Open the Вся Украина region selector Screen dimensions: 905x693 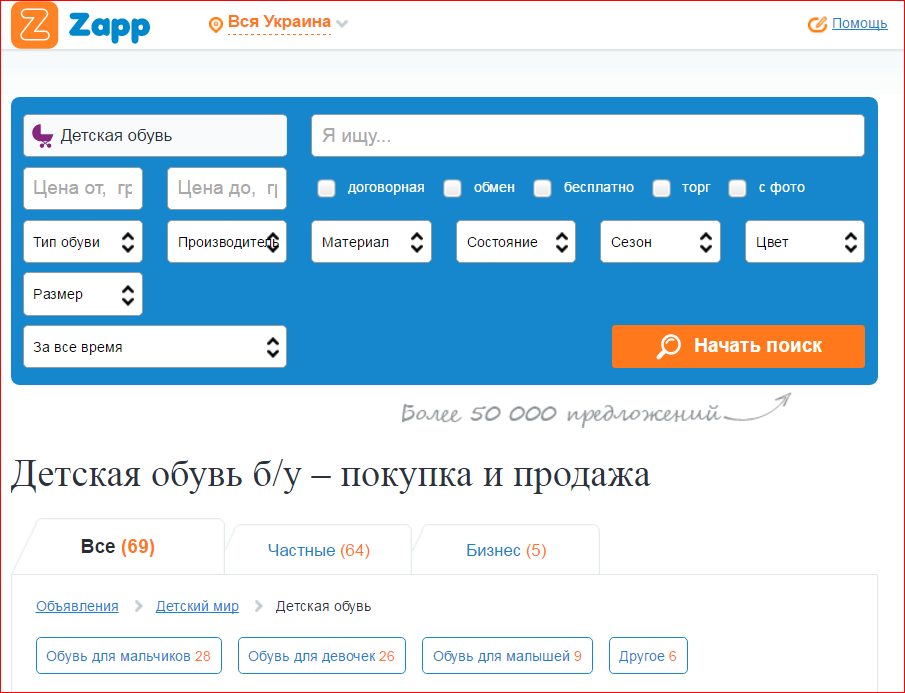(x=279, y=22)
